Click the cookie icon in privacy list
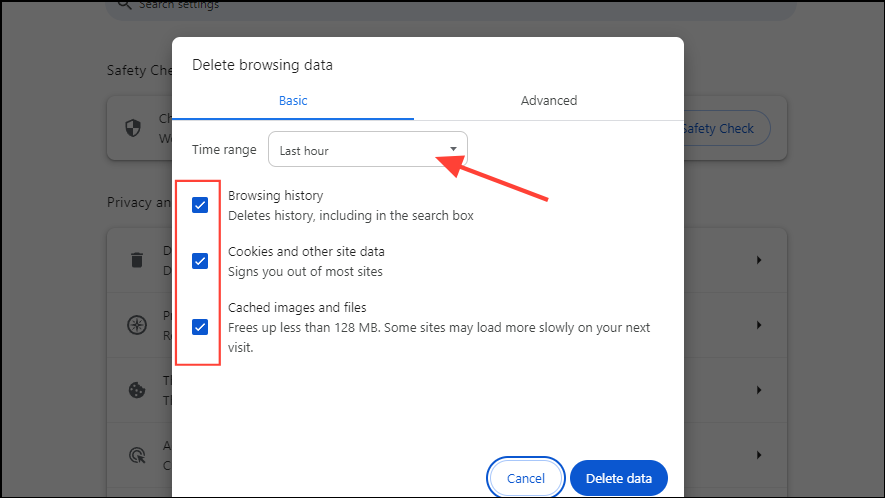Screen dimensions: 885x498 tap(137, 390)
